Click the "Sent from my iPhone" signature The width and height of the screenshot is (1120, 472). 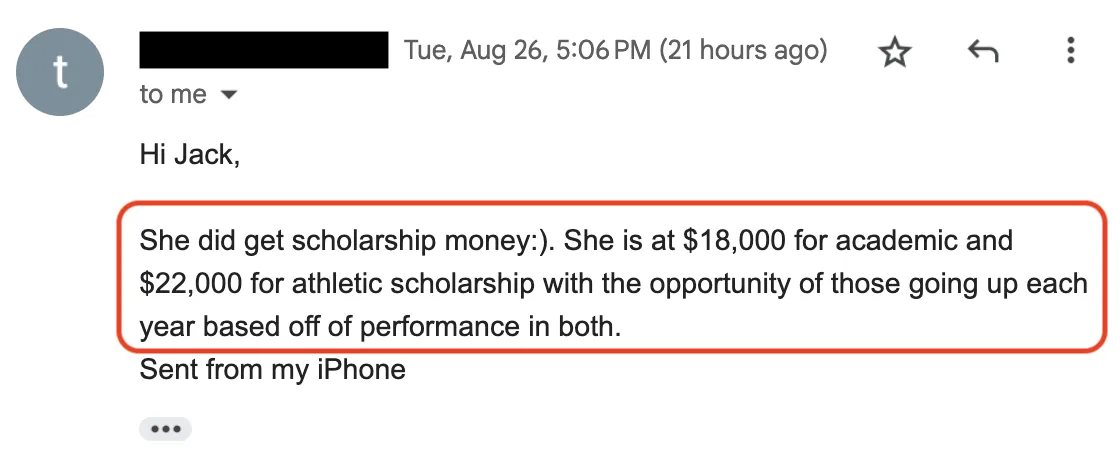tap(272, 370)
